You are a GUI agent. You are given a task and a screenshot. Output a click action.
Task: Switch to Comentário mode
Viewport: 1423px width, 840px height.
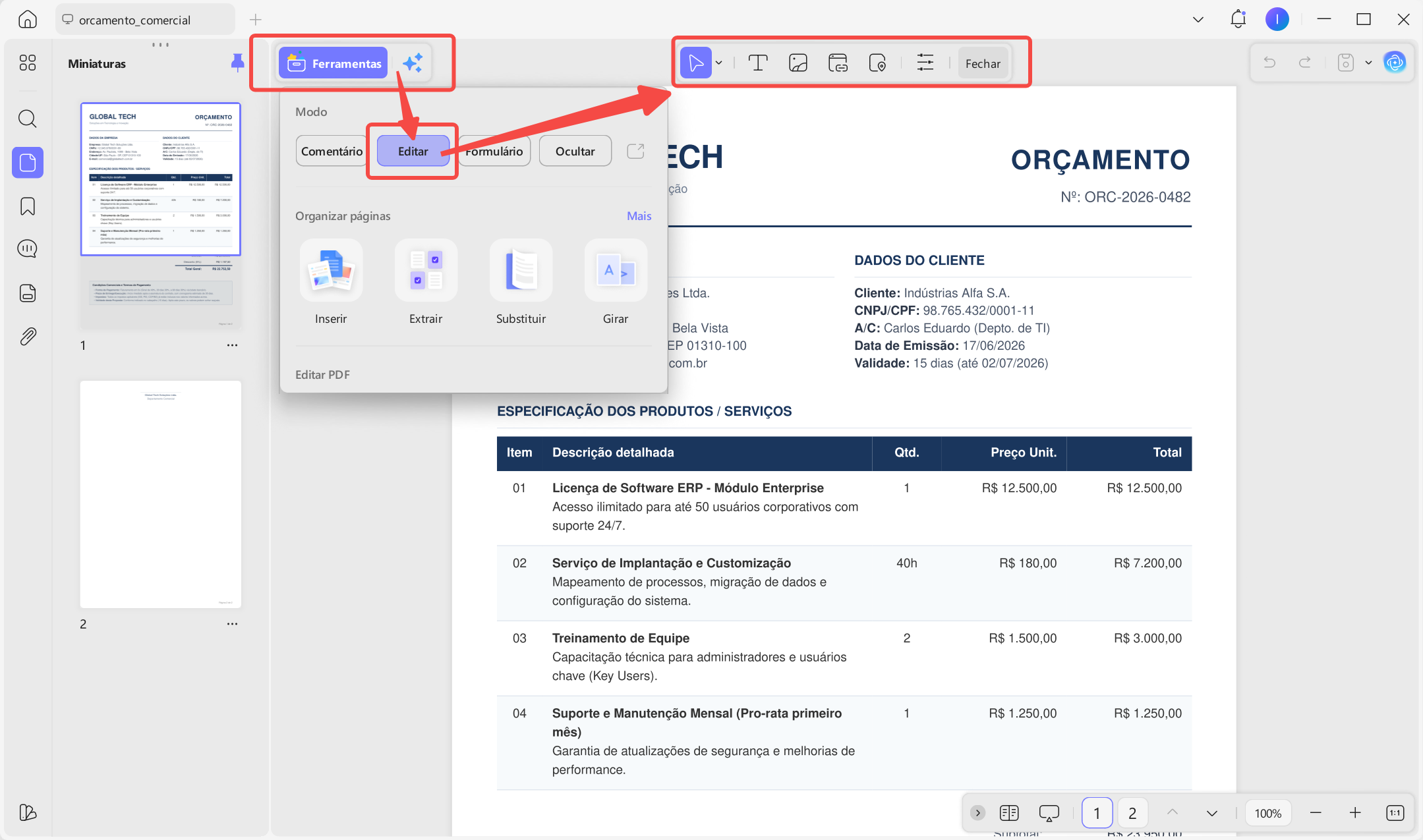pos(332,151)
